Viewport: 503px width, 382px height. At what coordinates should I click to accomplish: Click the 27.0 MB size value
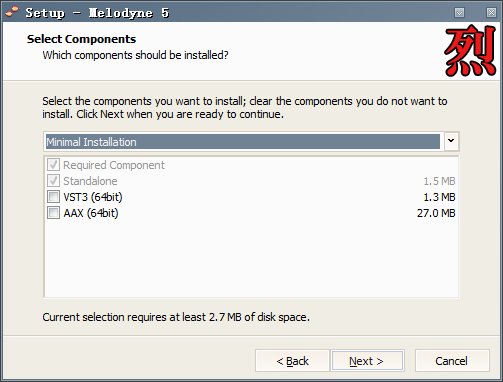coord(436,213)
